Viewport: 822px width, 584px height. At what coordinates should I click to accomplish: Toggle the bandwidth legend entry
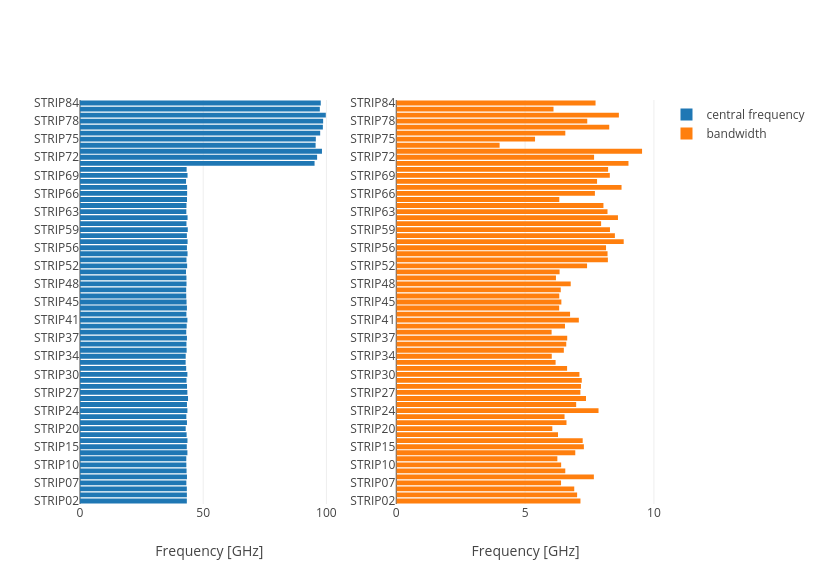coord(736,133)
